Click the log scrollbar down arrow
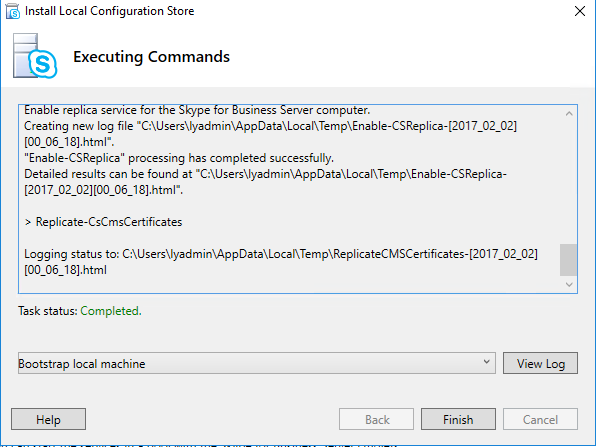The width and height of the screenshot is (596, 447). point(569,284)
